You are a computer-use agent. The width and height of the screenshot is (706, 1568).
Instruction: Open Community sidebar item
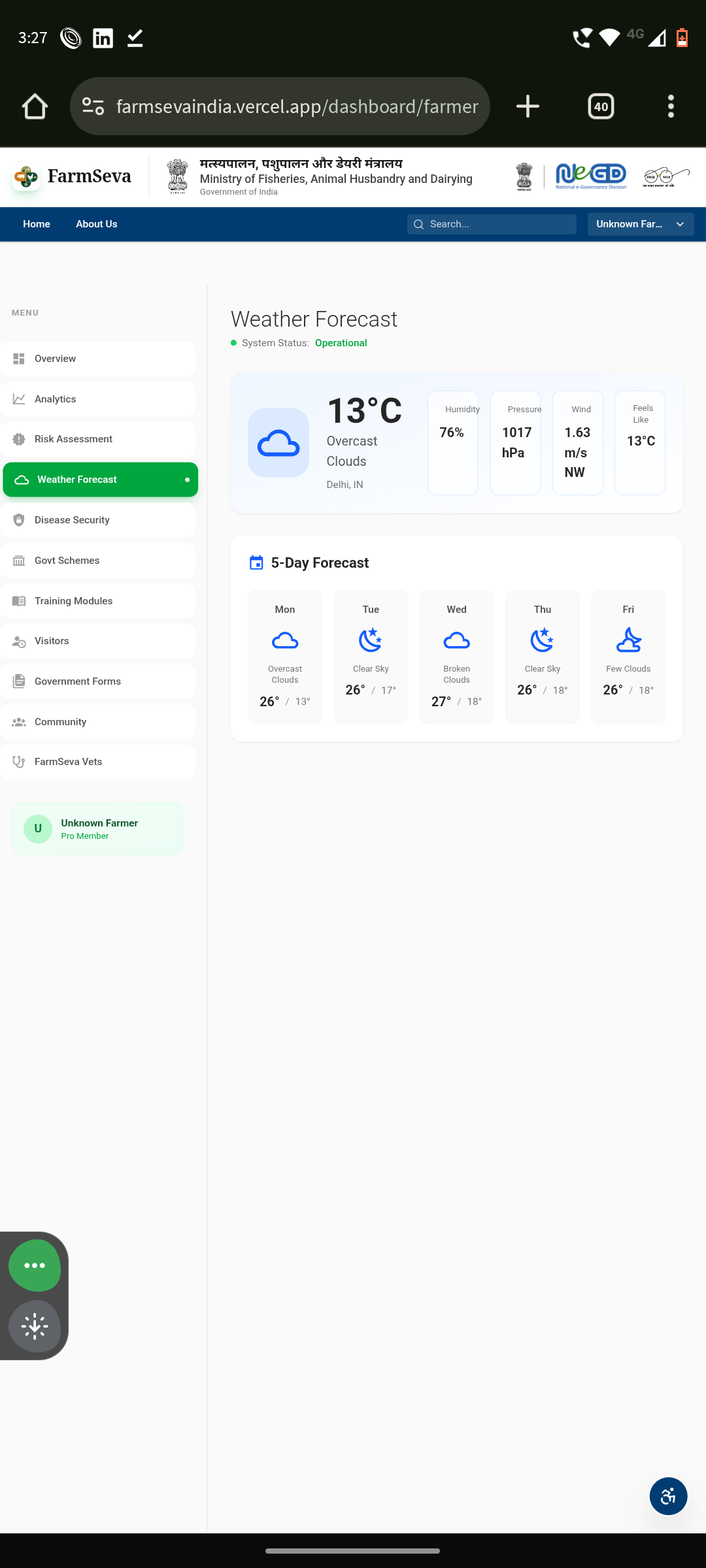click(98, 722)
